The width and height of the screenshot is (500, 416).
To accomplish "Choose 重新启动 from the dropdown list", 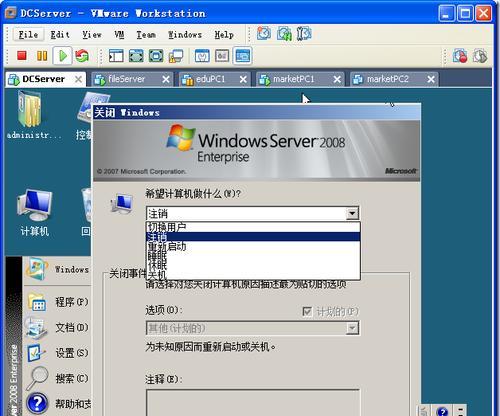I will (x=253, y=247).
